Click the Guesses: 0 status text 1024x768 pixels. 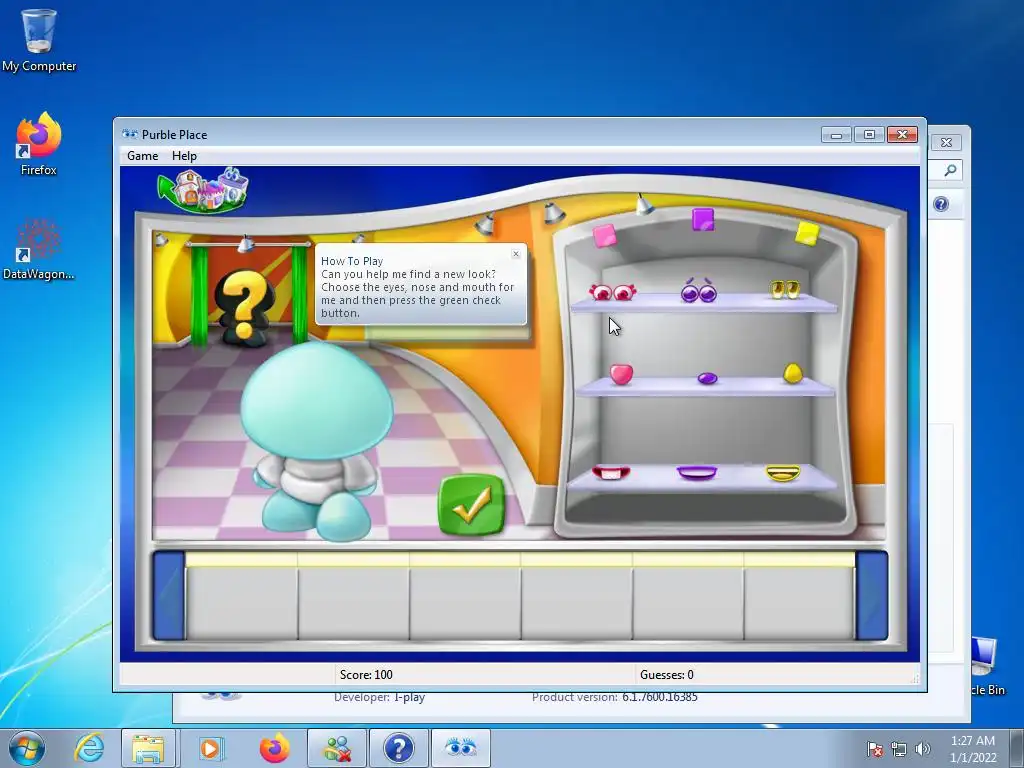pyautogui.click(x=667, y=675)
